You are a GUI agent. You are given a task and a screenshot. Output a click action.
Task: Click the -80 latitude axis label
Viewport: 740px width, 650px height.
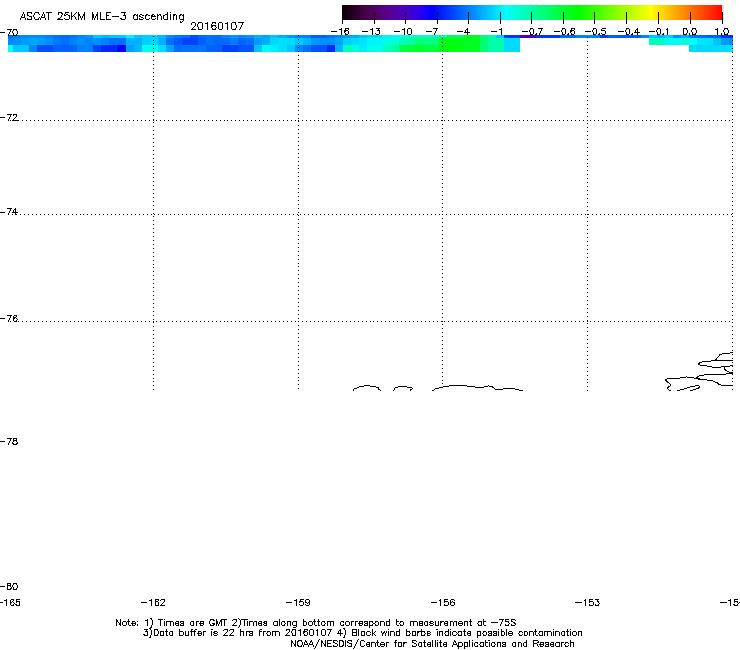coord(9,586)
